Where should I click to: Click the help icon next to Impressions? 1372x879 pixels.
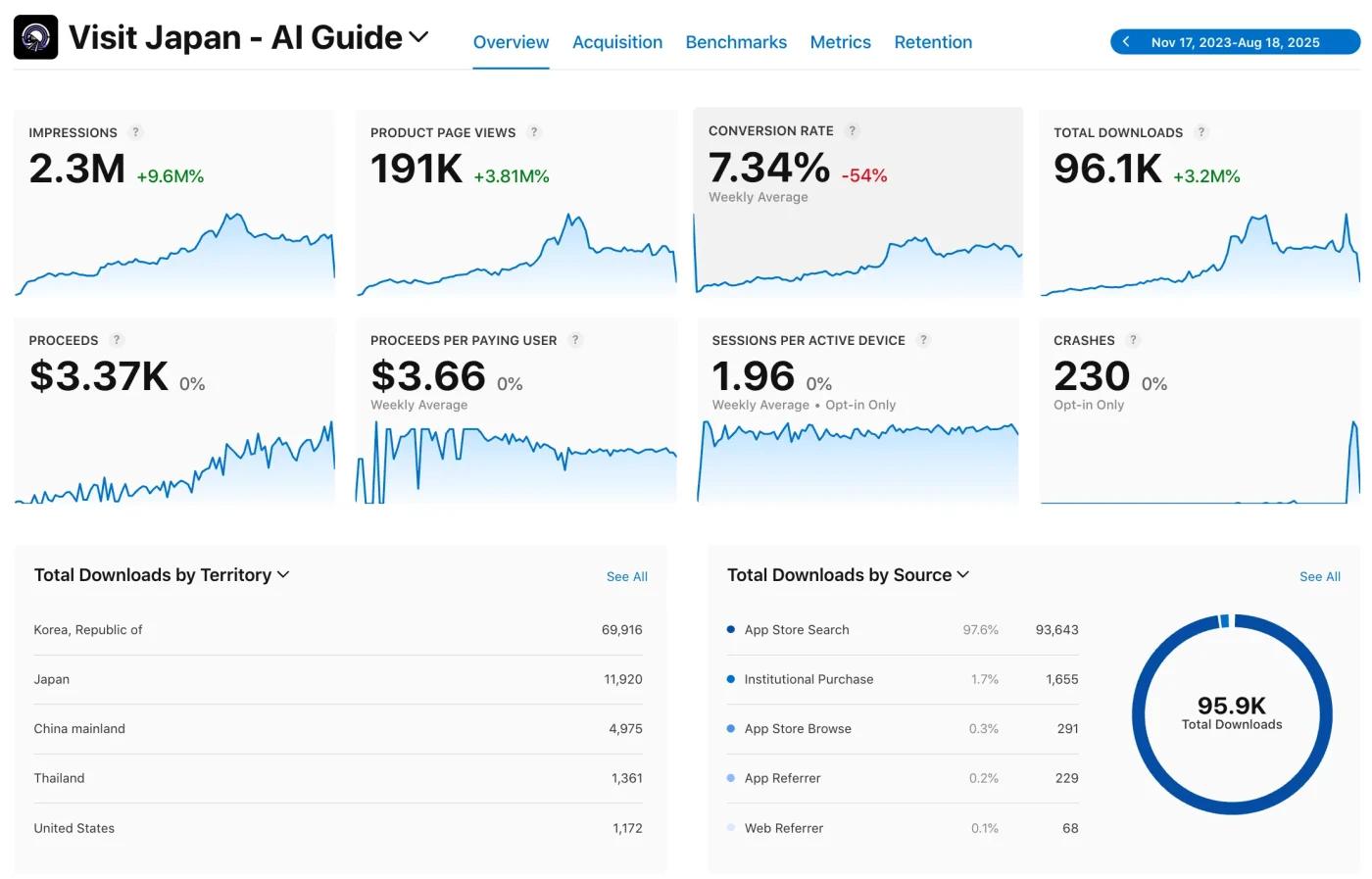point(136,132)
